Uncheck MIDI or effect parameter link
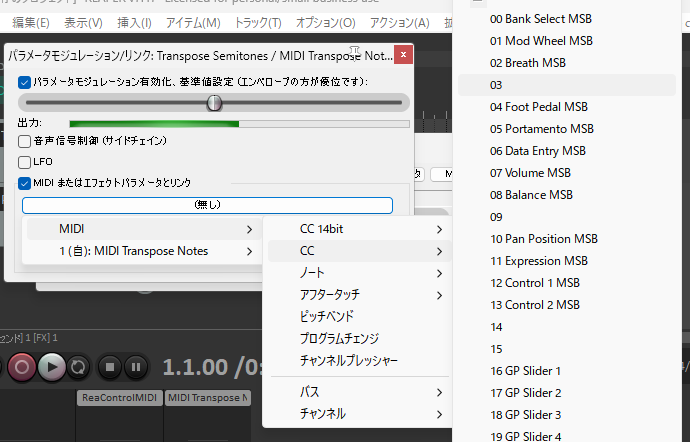The height and width of the screenshot is (442, 690). tap(25, 183)
